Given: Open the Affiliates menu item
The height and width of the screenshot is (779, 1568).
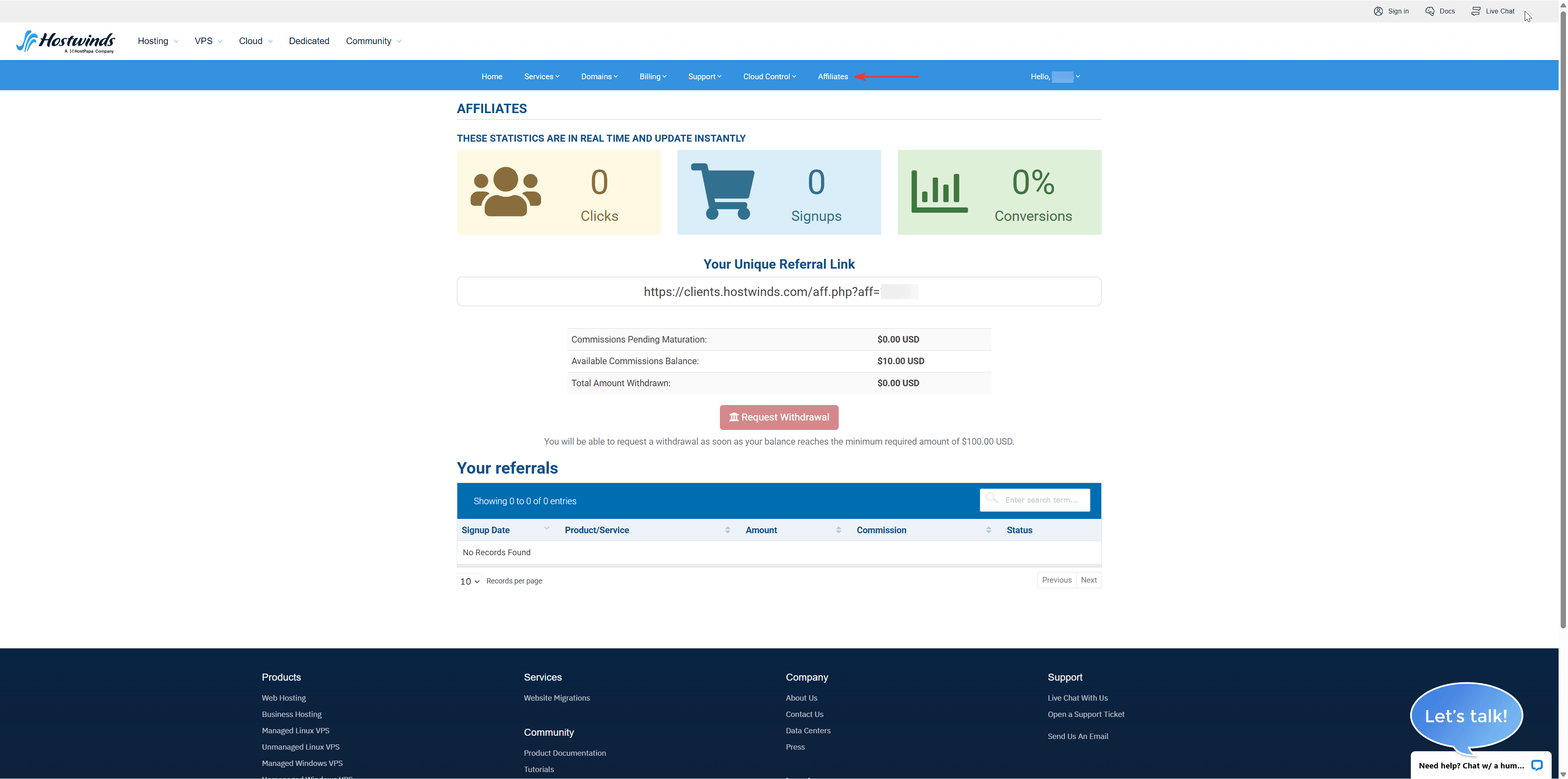Looking at the screenshot, I should pyautogui.click(x=833, y=77).
